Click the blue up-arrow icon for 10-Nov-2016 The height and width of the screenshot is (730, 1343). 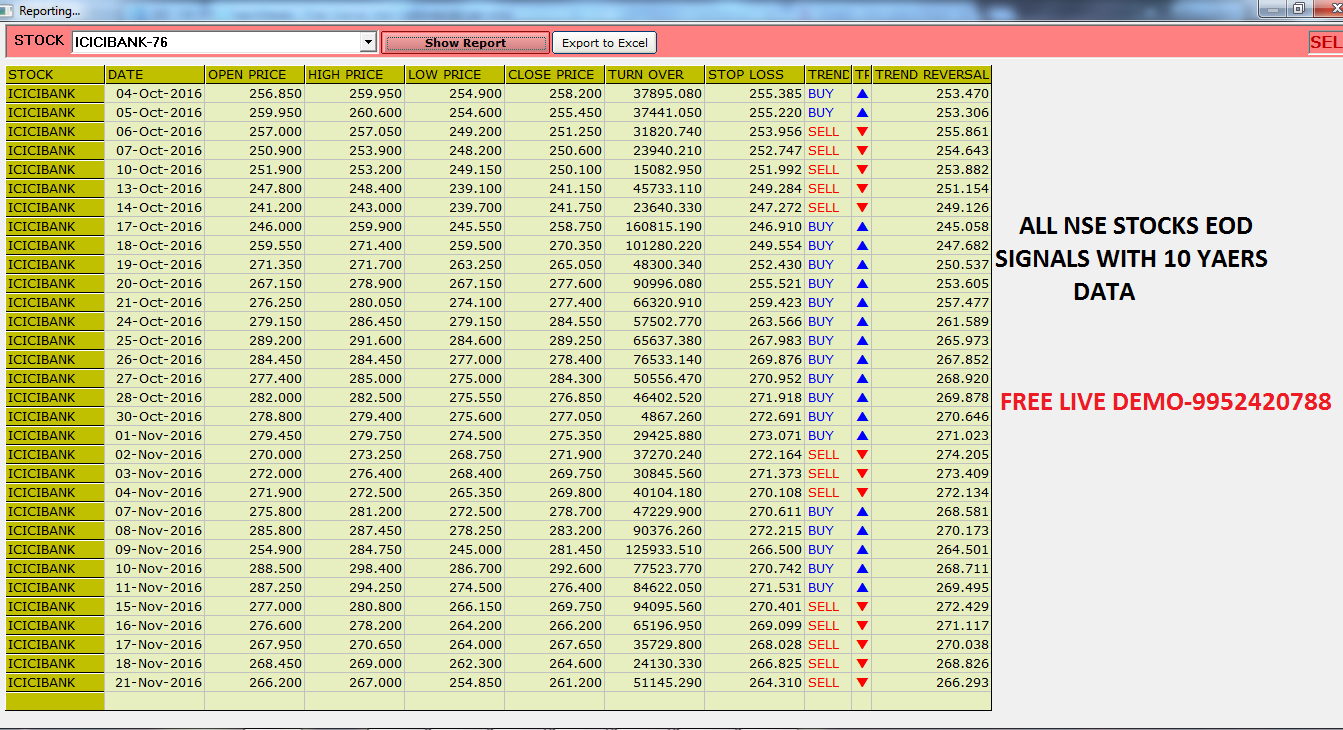pyautogui.click(x=862, y=569)
